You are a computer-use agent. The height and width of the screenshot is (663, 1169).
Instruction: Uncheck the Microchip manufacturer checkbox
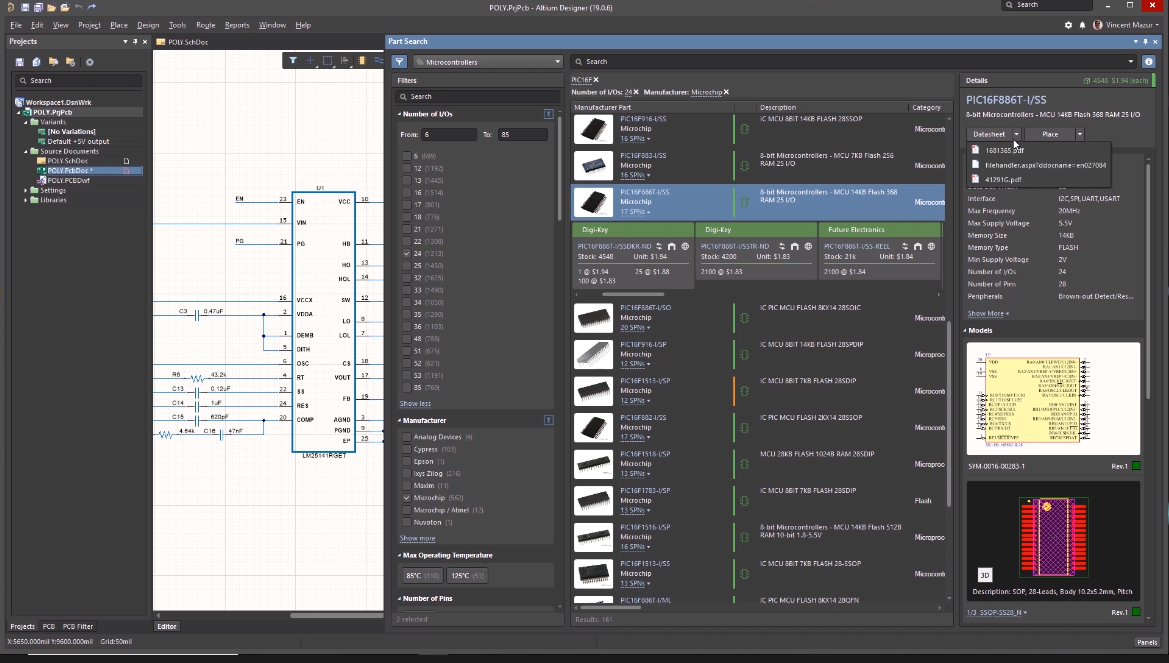[406, 498]
